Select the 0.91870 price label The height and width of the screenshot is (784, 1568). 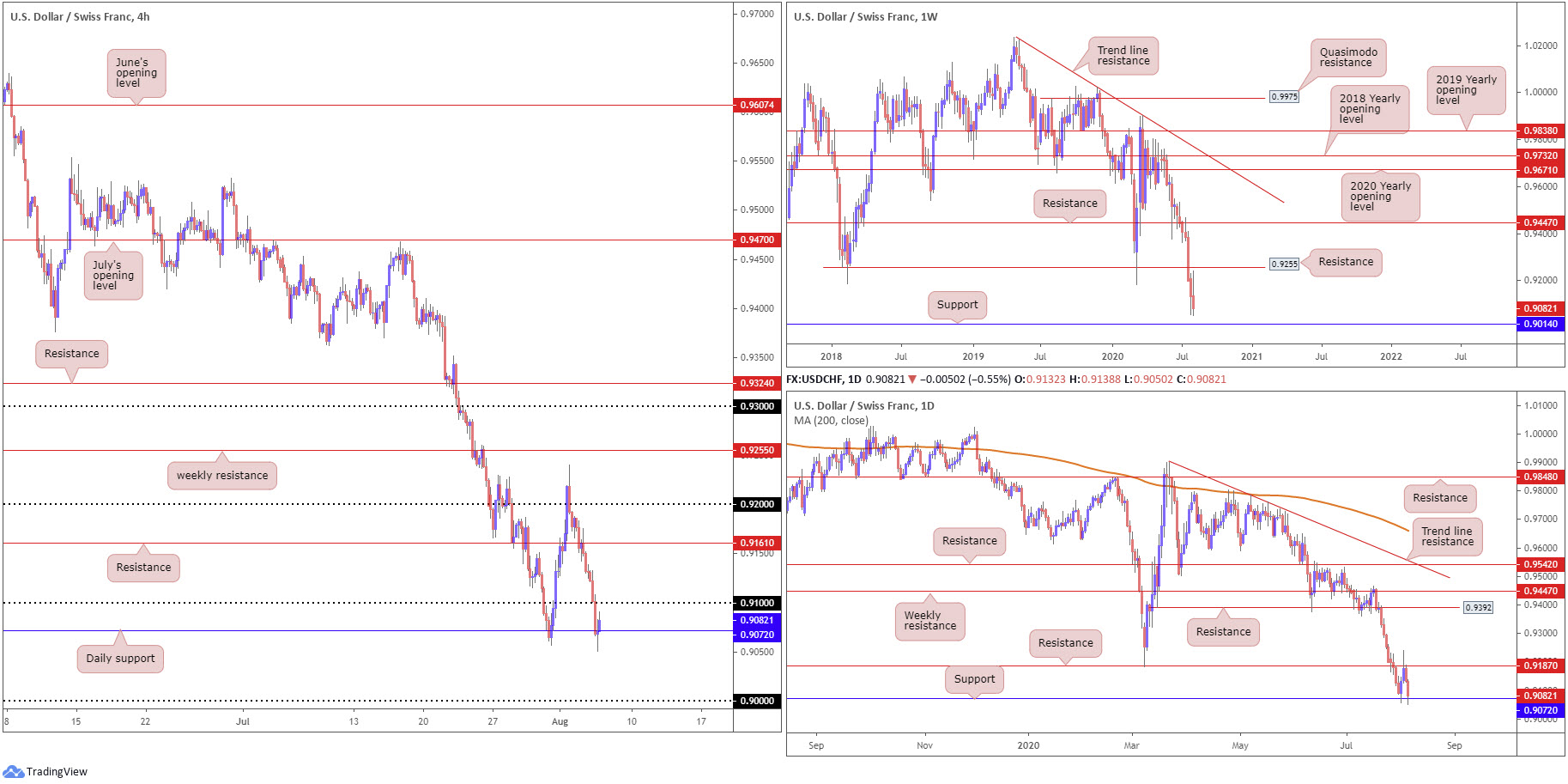pos(1540,665)
